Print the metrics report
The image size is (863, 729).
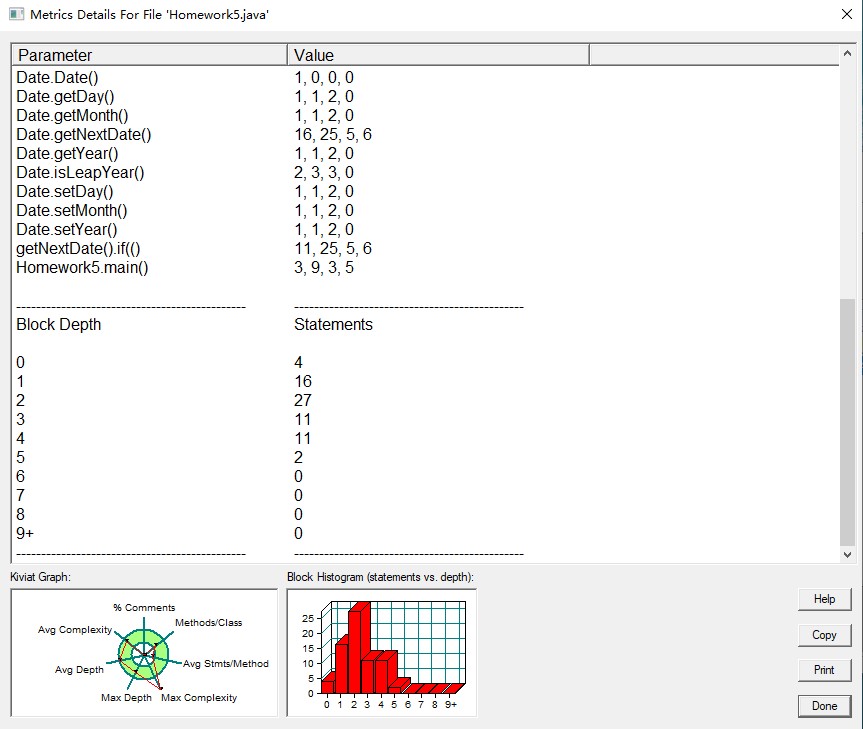(824, 670)
